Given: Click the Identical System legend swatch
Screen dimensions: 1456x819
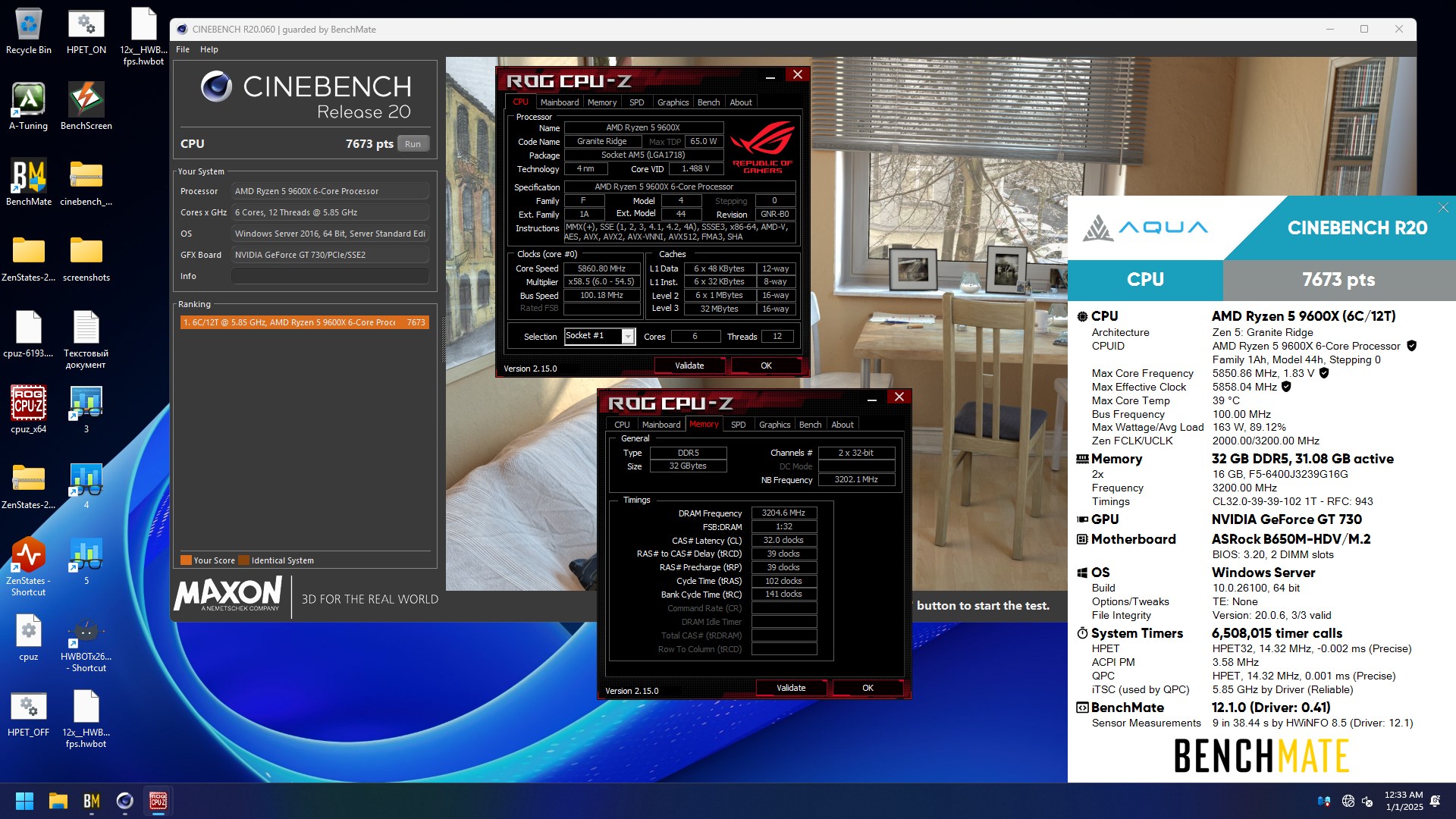Looking at the screenshot, I should [244, 560].
